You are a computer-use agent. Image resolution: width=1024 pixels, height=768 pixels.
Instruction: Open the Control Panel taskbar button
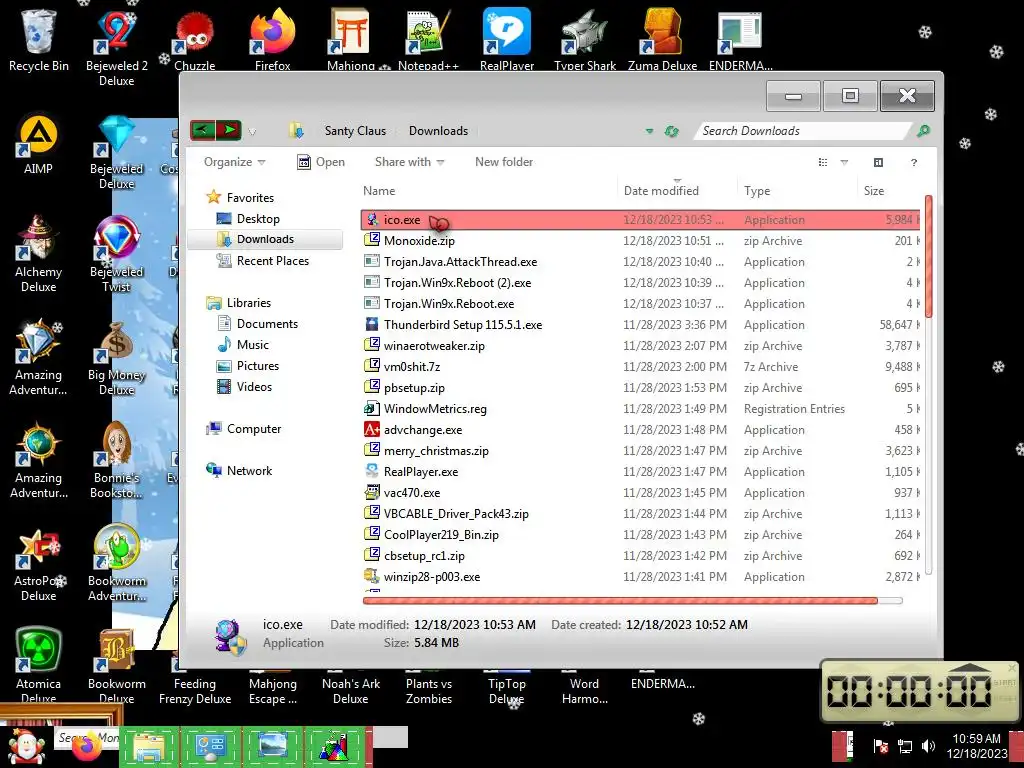(x=210, y=747)
